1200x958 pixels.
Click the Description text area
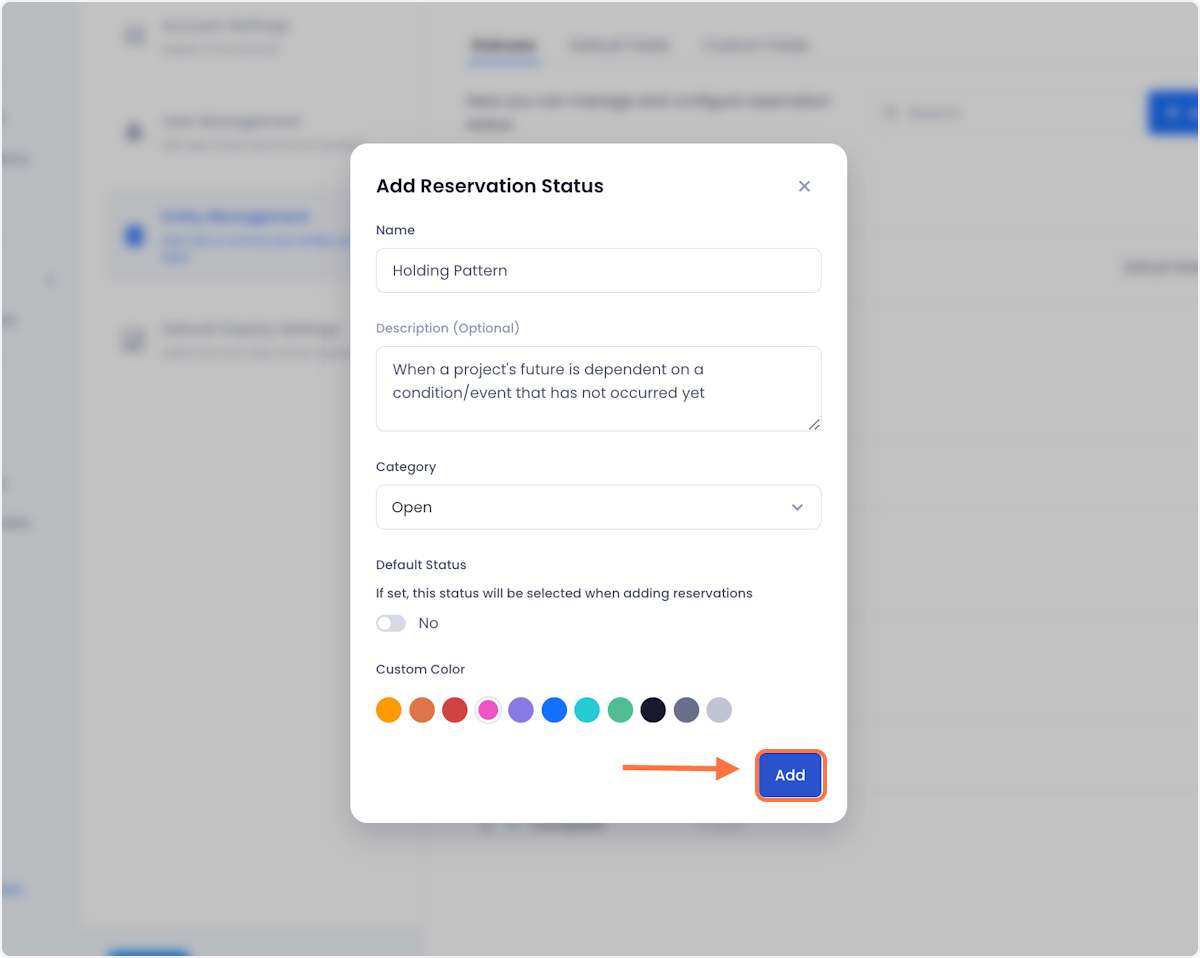(598, 389)
